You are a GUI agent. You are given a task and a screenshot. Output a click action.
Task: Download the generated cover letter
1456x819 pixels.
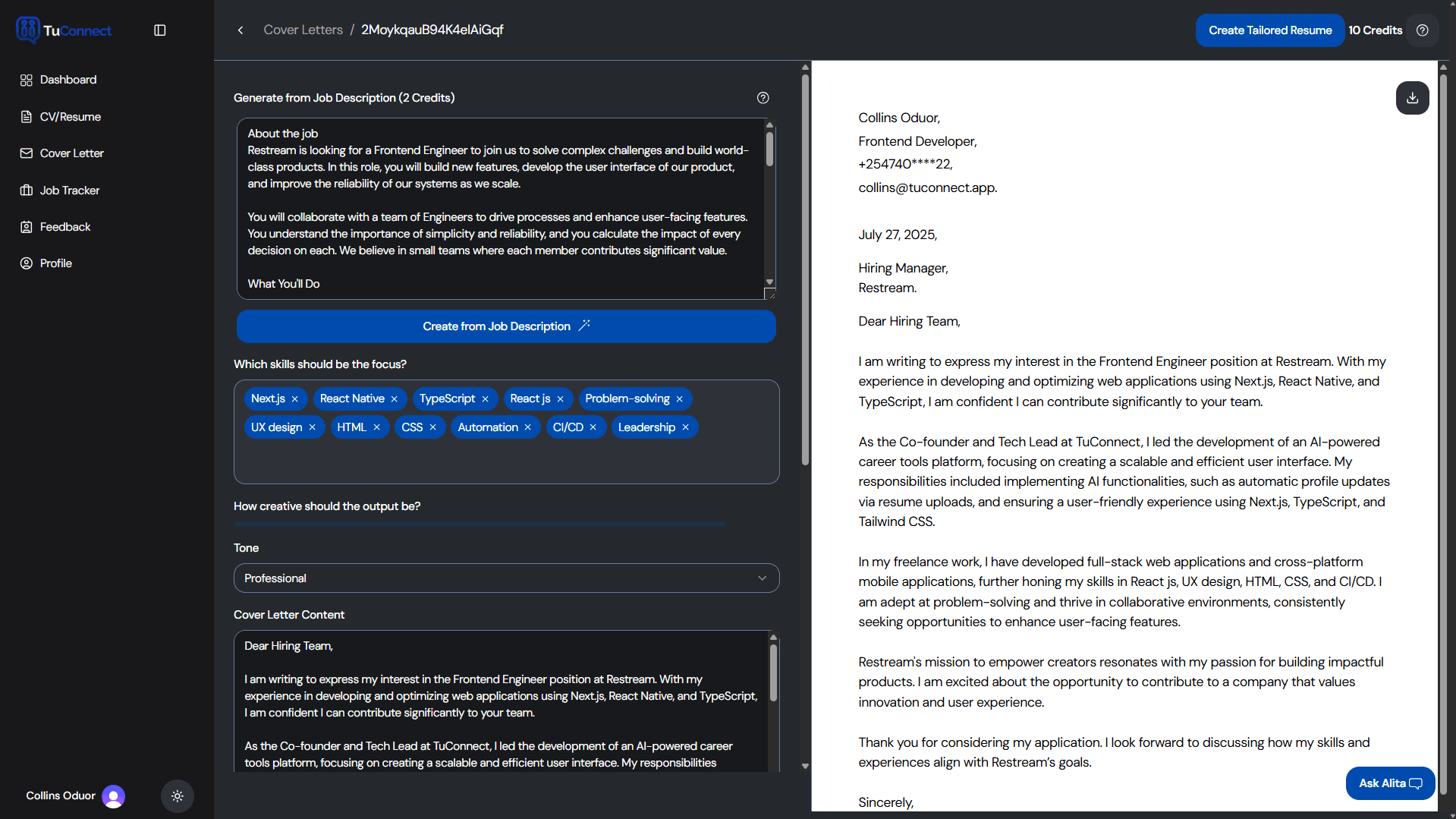pyautogui.click(x=1412, y=98)
